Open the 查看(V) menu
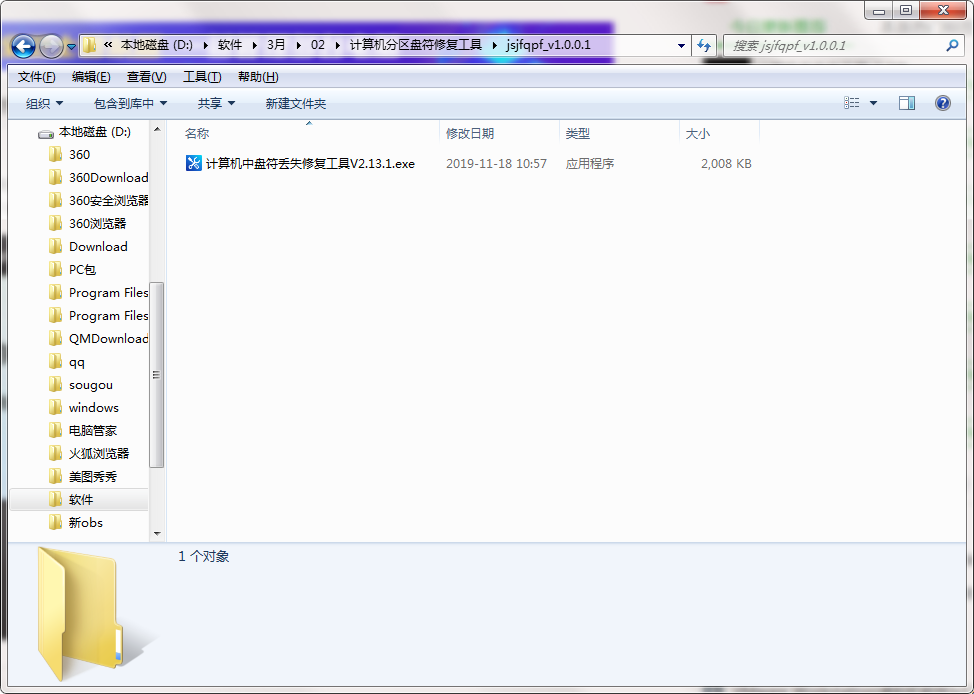This screenshot has width=974, height=694. tap(147, 76)
